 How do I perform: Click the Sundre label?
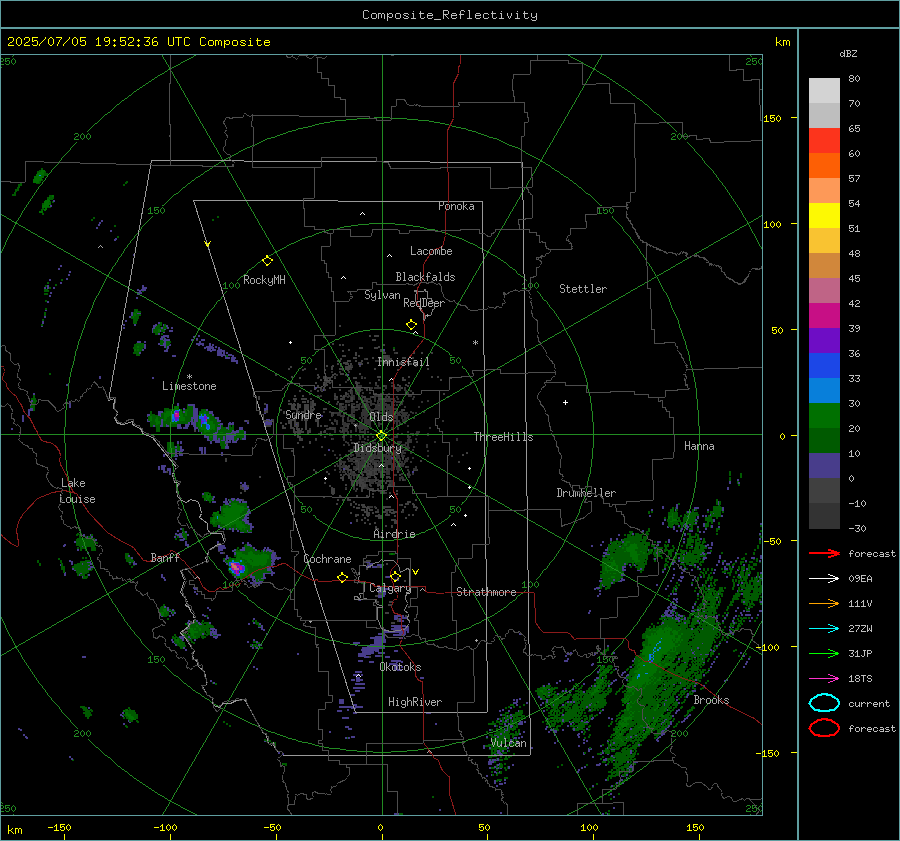pyautogui.click(x=304, y=414)
